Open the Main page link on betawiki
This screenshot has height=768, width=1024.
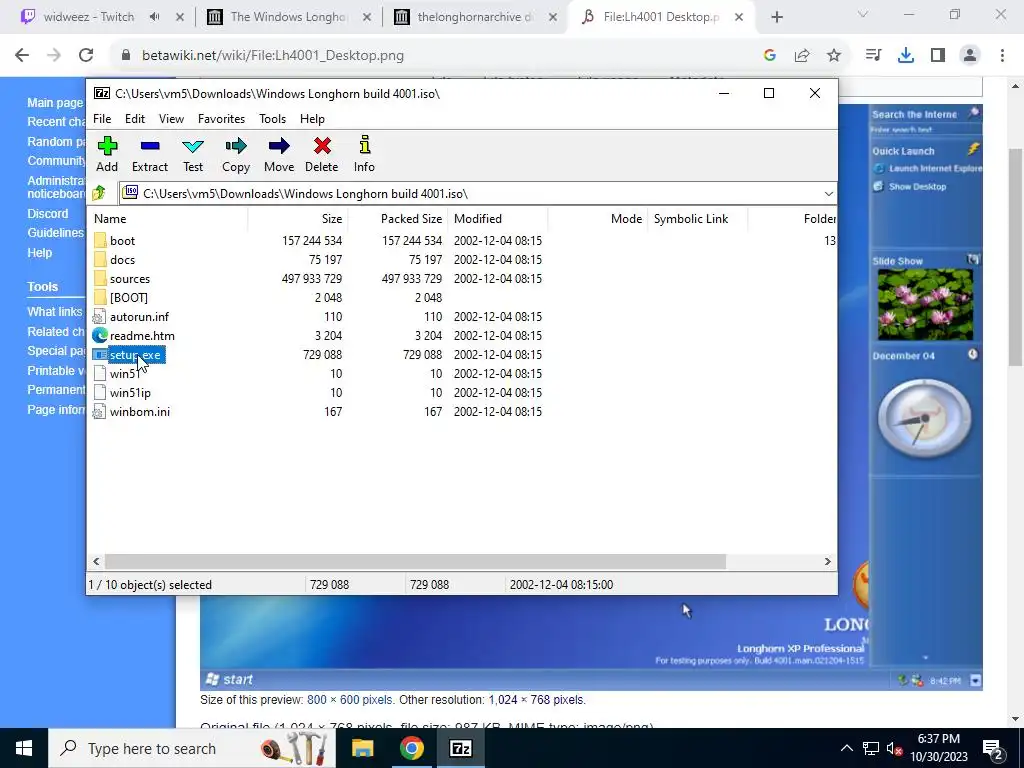click(55, 103)
